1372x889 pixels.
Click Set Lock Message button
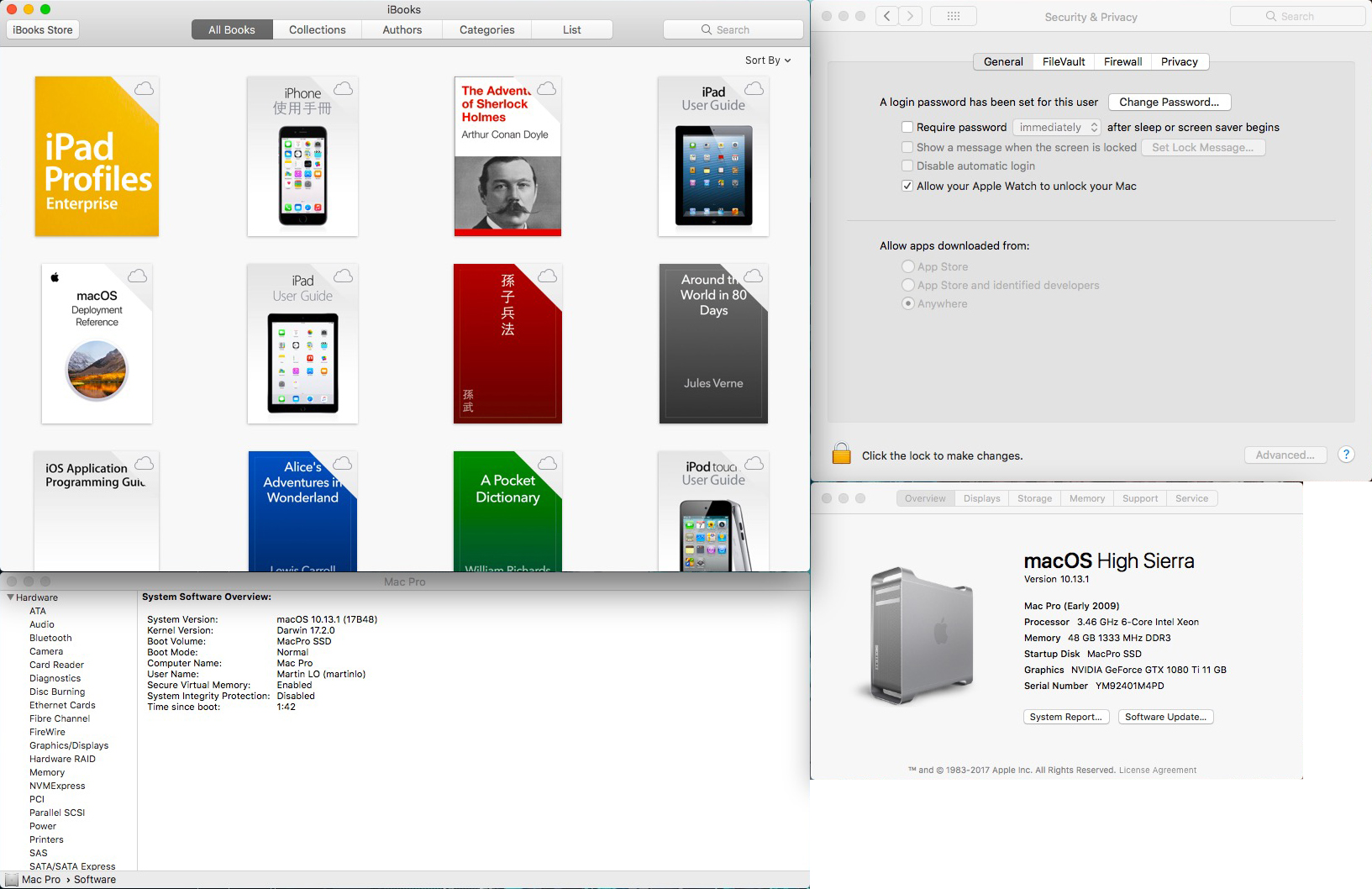(x=1202, y=147)
